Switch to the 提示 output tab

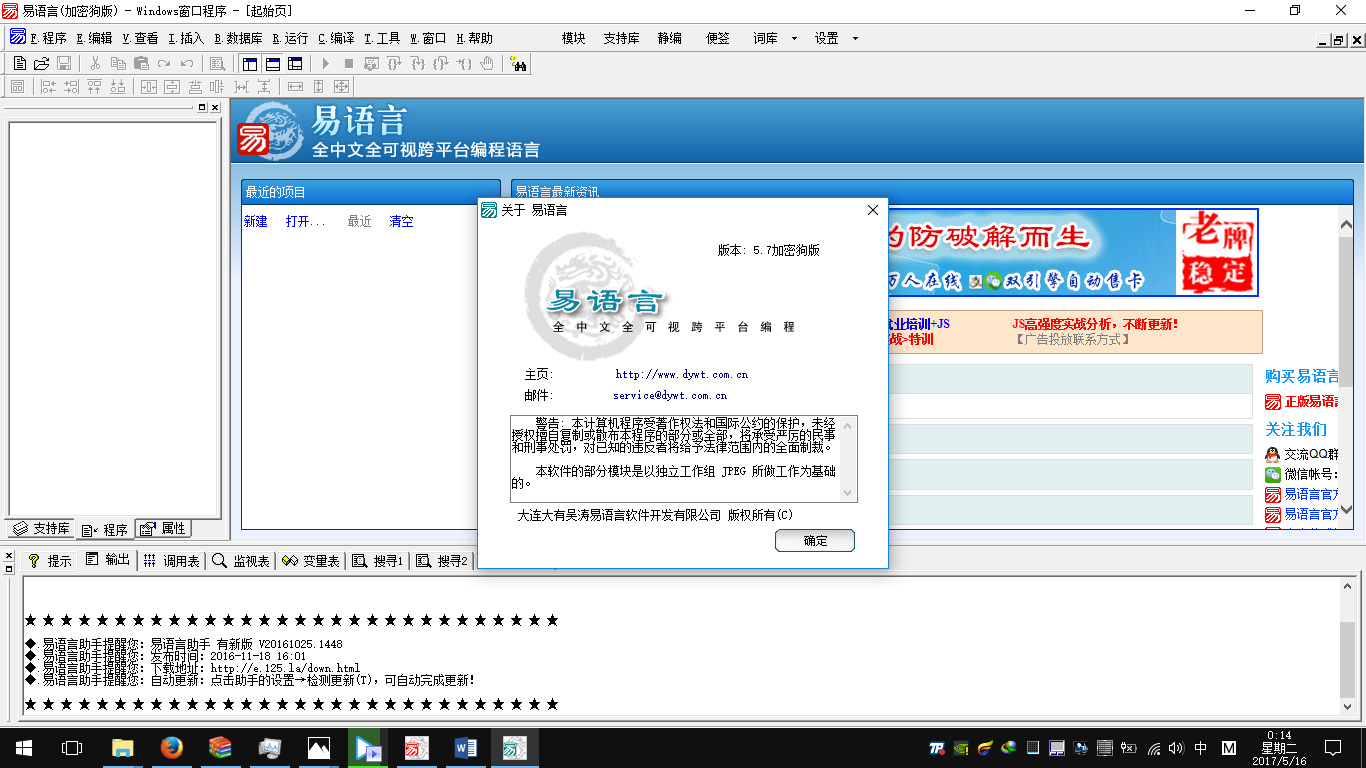point(50,561)
